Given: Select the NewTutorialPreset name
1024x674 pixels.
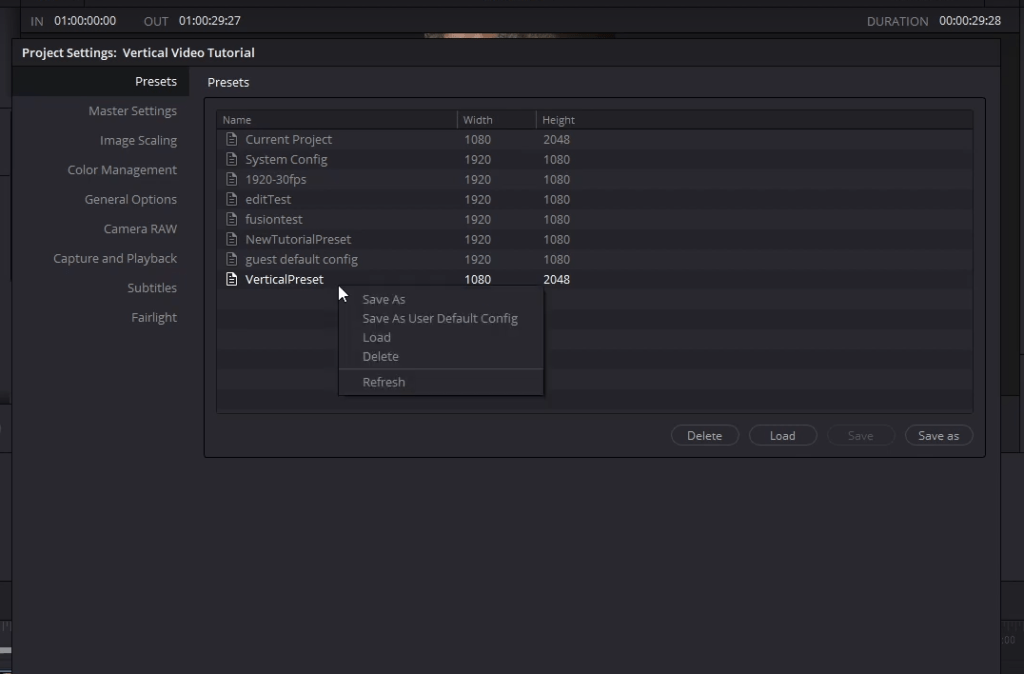Looking at the screenshot, I should coord(298,239).
